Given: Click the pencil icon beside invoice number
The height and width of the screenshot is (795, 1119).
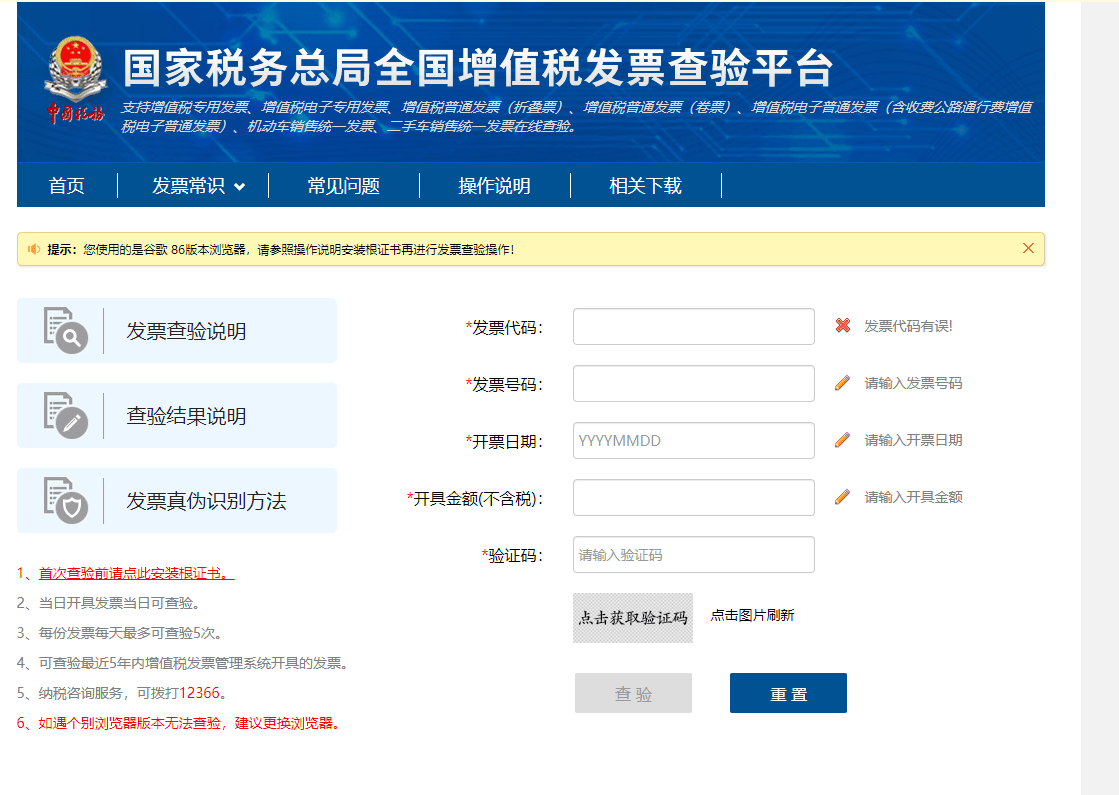Looking at the screenshot, I should coord(843,383).
